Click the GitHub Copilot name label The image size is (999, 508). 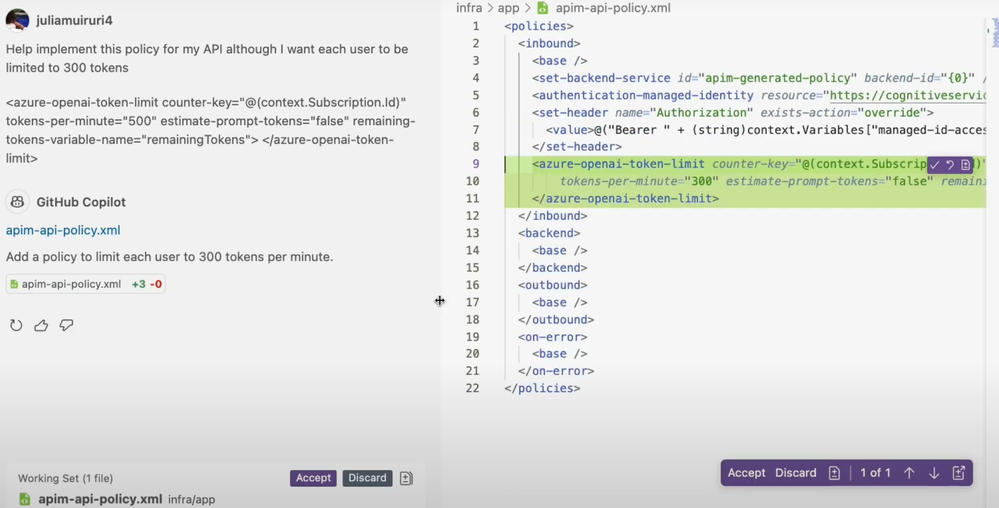click(x=81, y=202)
